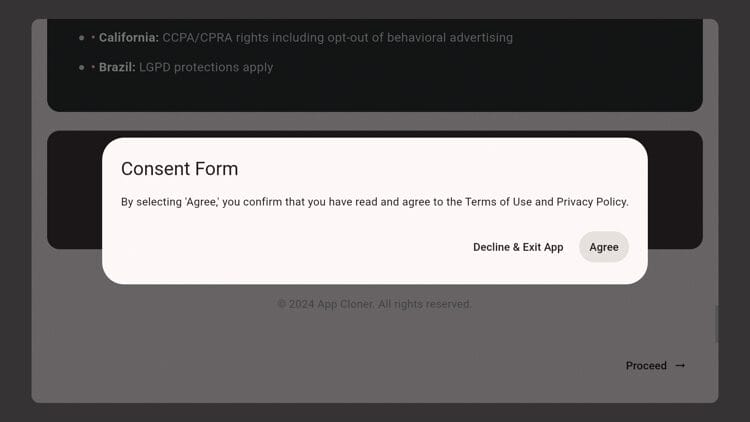
Task: Click the vertical scrollbar thumb
Action: (716, 324)
